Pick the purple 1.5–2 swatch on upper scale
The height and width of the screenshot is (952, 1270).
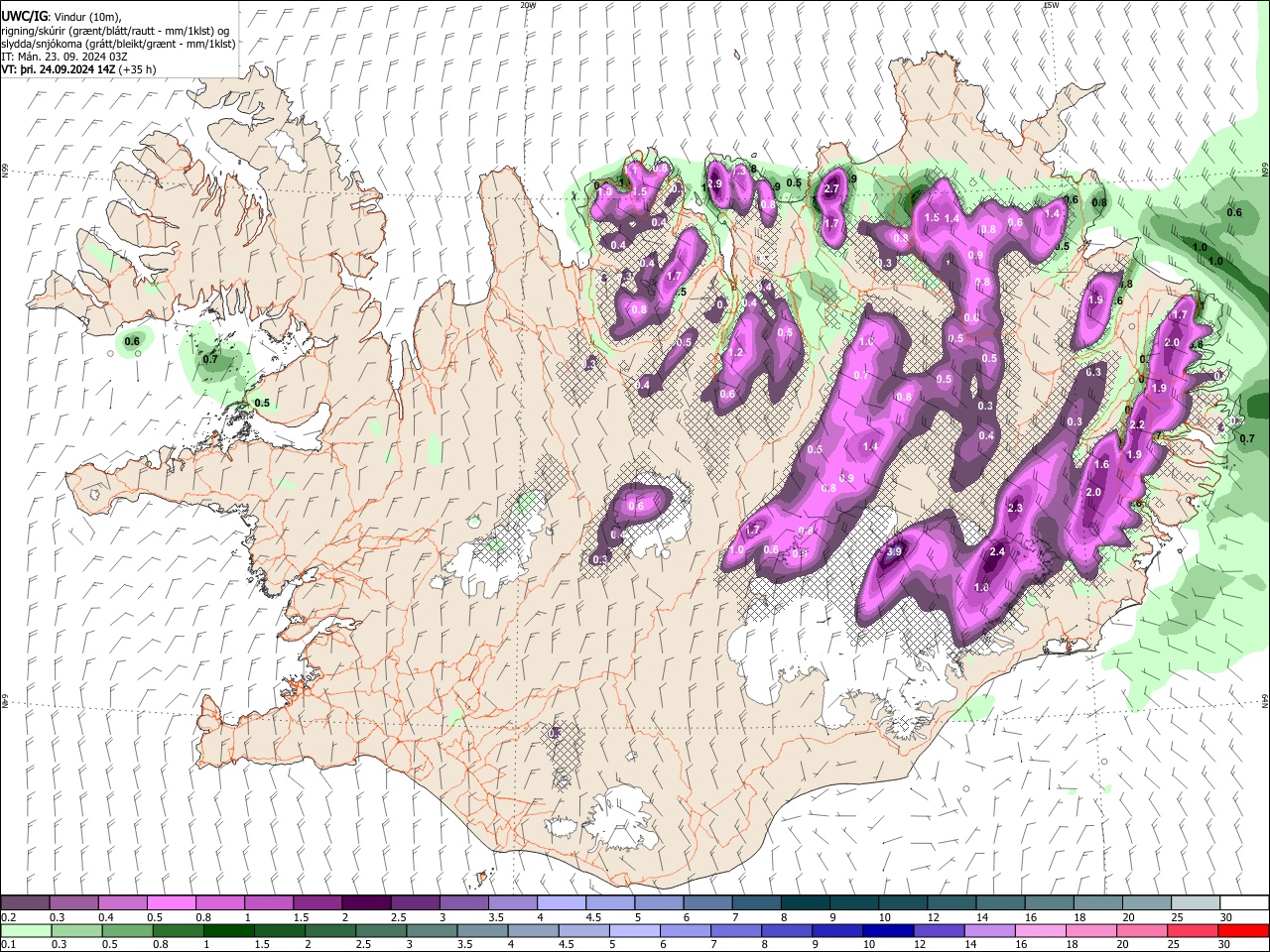tap(317, 903)
